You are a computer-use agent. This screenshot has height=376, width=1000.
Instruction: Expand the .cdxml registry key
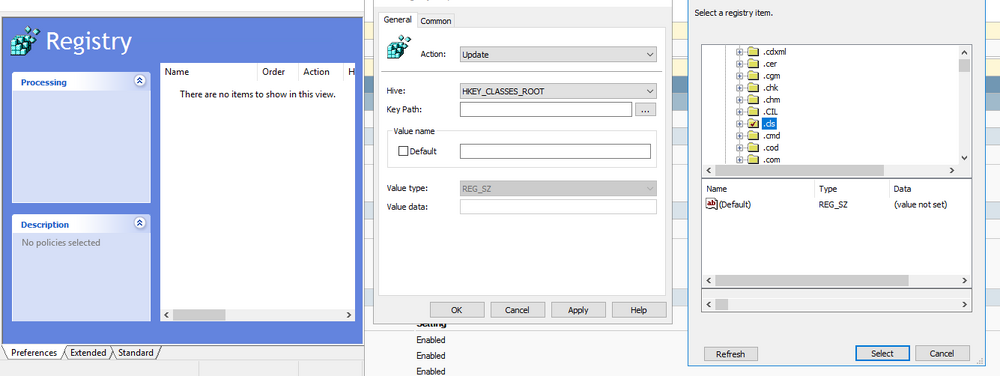coord(740,52)
